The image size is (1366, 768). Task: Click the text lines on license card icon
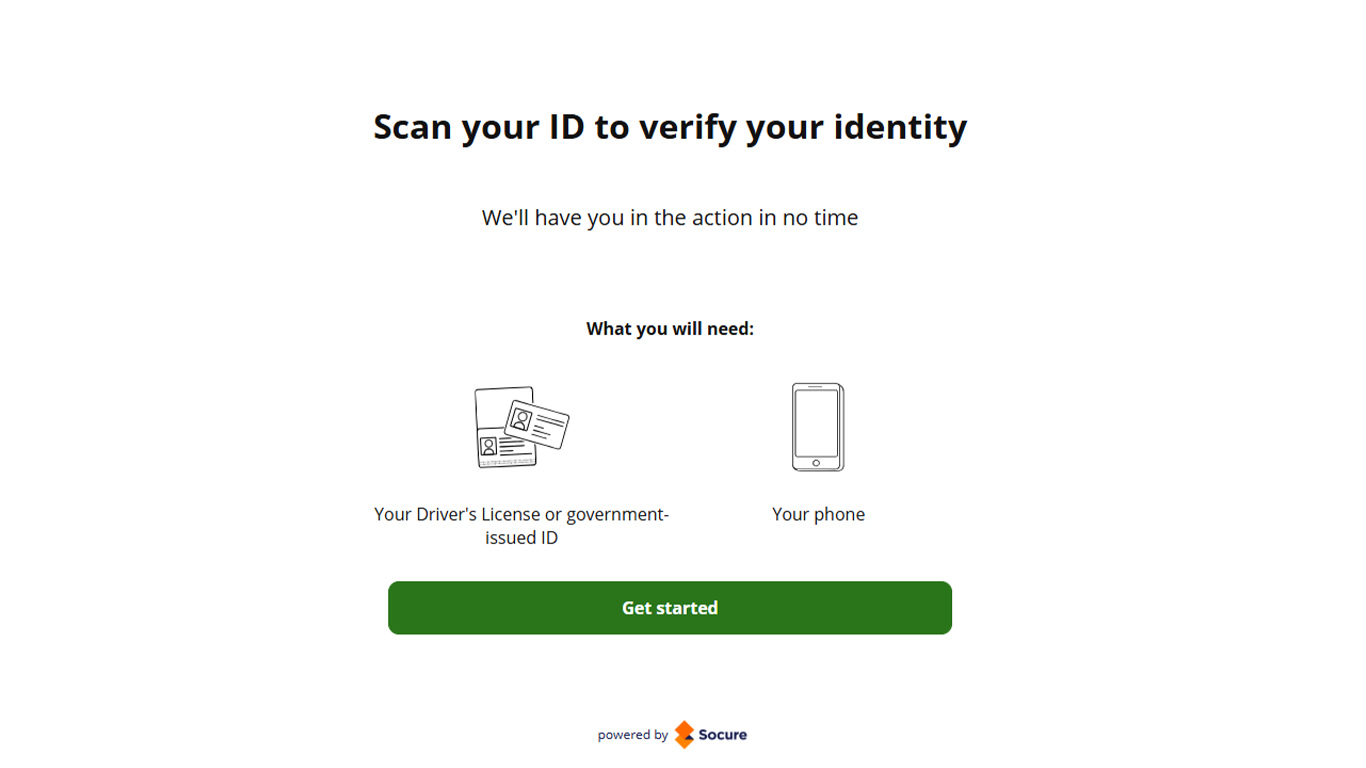[x=547, y=429]
